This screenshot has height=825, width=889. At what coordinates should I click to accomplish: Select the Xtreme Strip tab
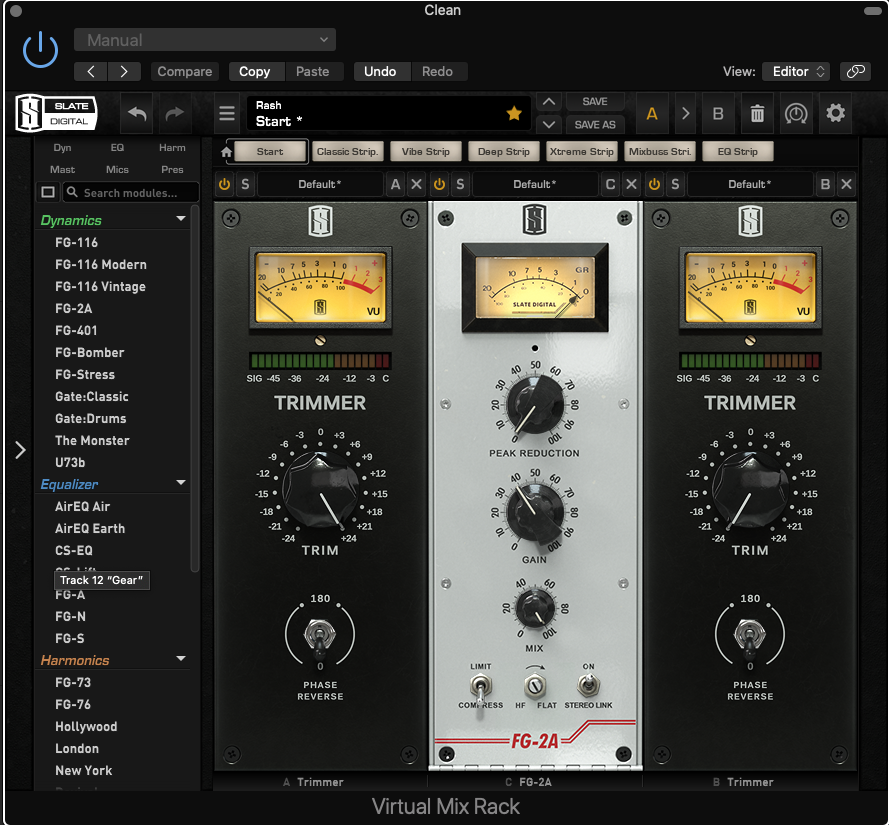tap(582, 151)
